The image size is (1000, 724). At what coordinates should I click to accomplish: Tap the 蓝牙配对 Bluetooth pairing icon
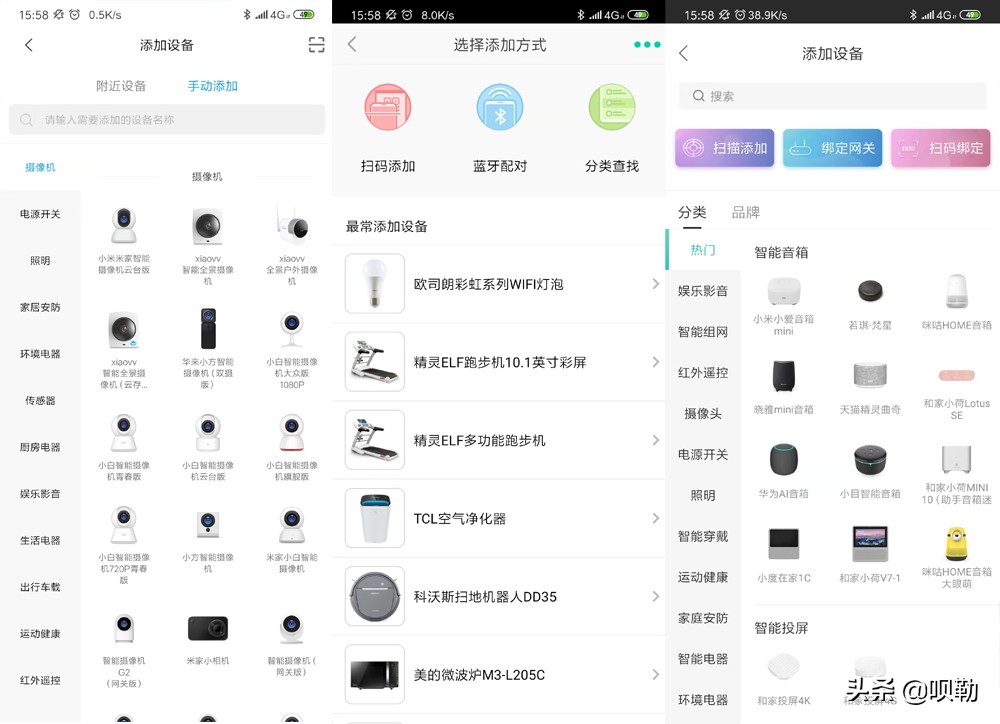click(x=499, y=108)
